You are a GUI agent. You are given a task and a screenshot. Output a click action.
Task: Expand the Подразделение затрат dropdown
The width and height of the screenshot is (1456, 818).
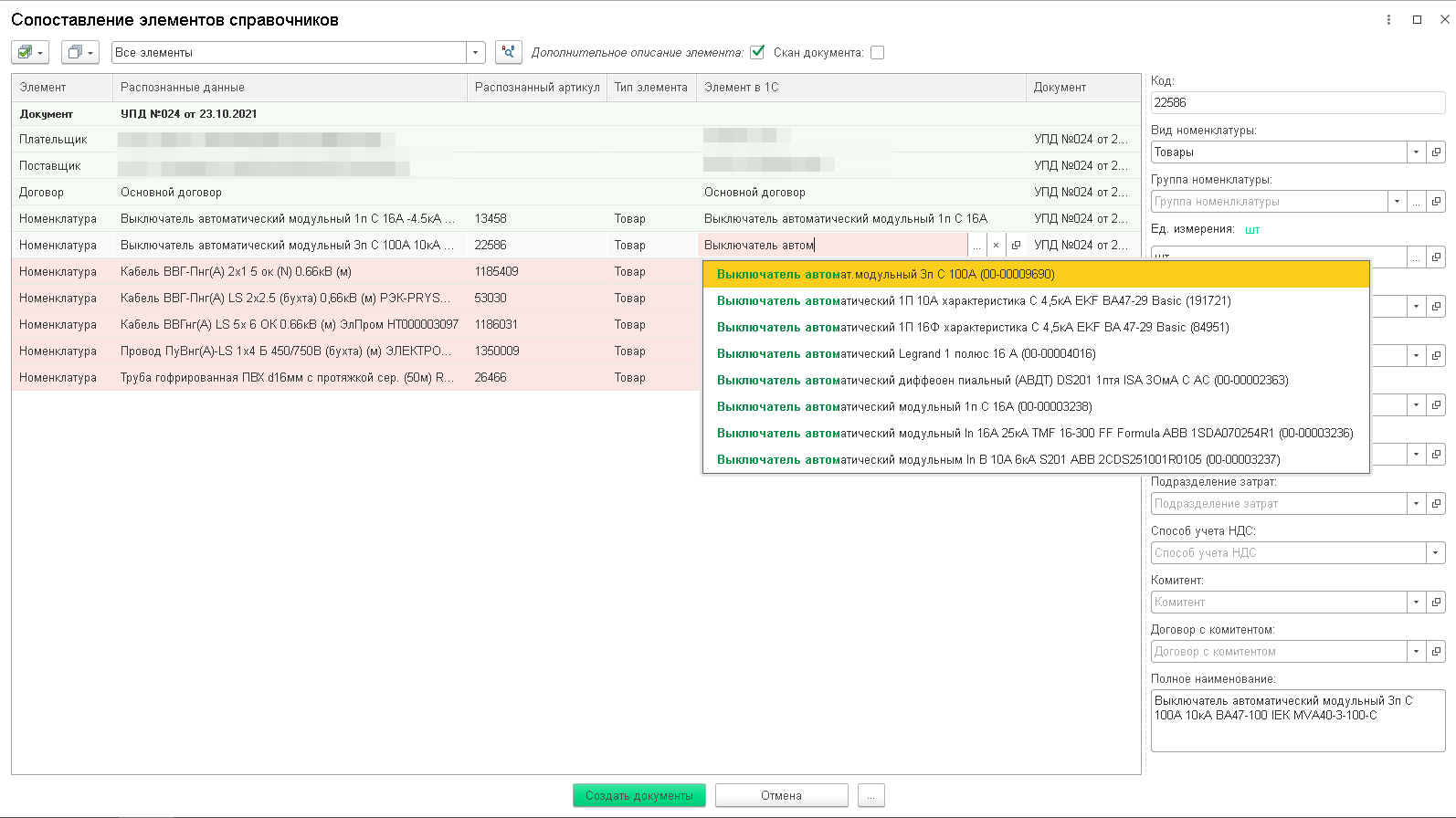pyautogui.click(x=1416, y=504)
